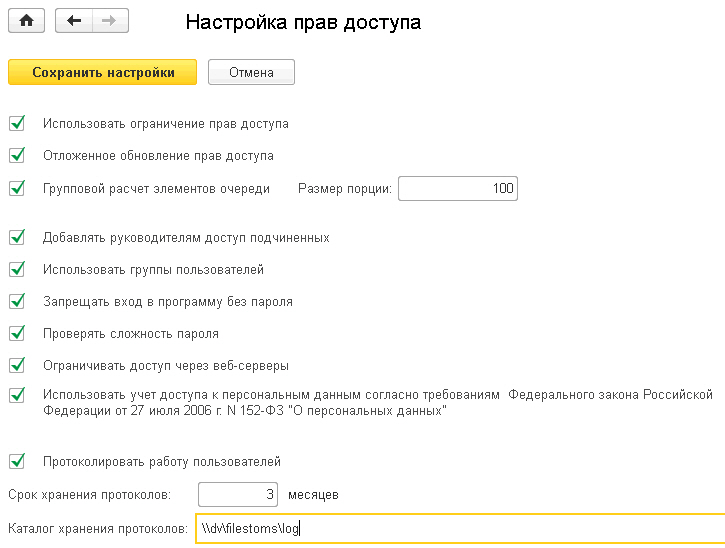The image size is (725, 548).
Task: Toggle Использовать группы пользователей checkbox
Action: click(16, 270)
